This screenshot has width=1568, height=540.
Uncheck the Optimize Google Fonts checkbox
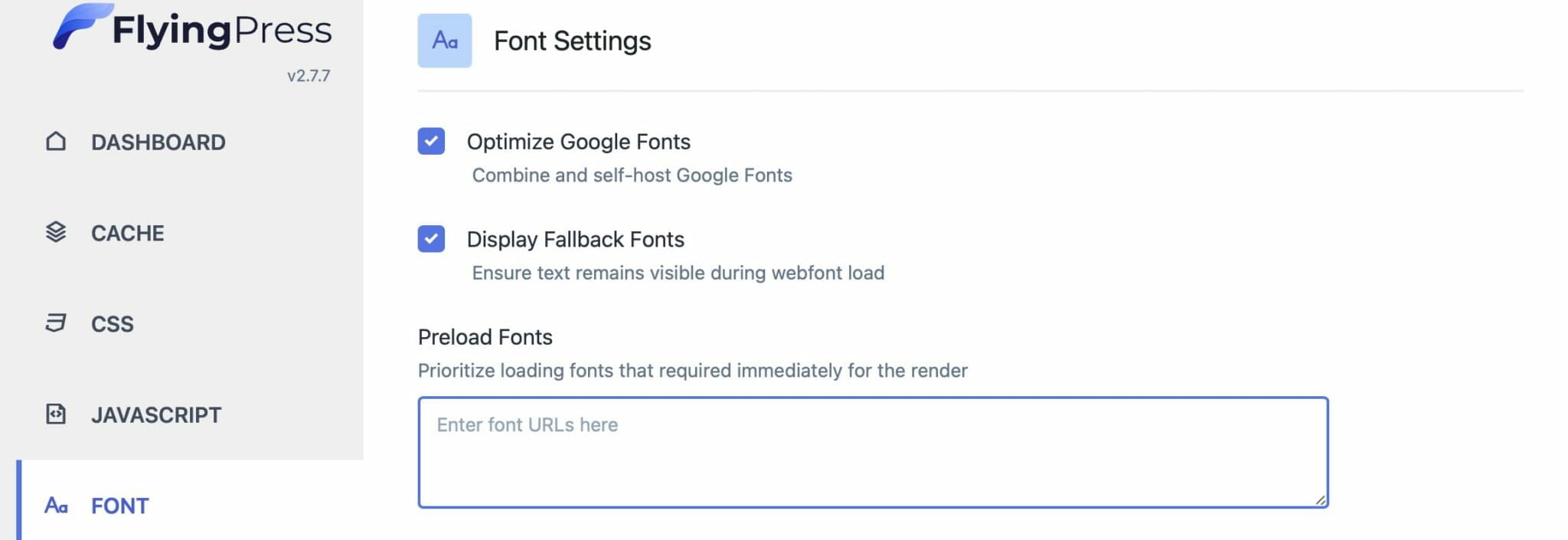tap(431, 141)
